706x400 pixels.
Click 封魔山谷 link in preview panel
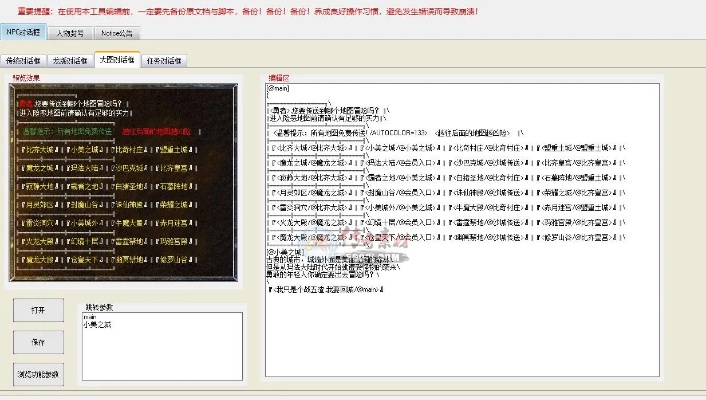tap(85, 205)
